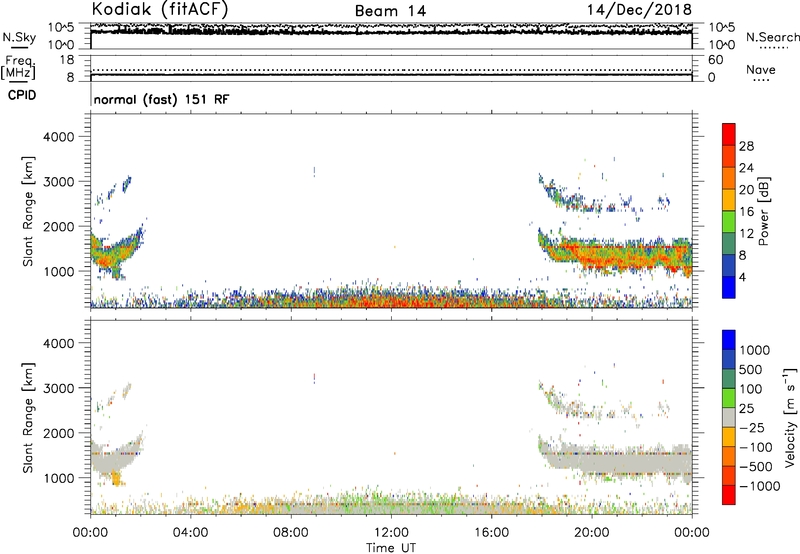The image size is (800, 554).
Task: Select the text 'normal (fast) 151 RF'
Action: coord(161,99)
